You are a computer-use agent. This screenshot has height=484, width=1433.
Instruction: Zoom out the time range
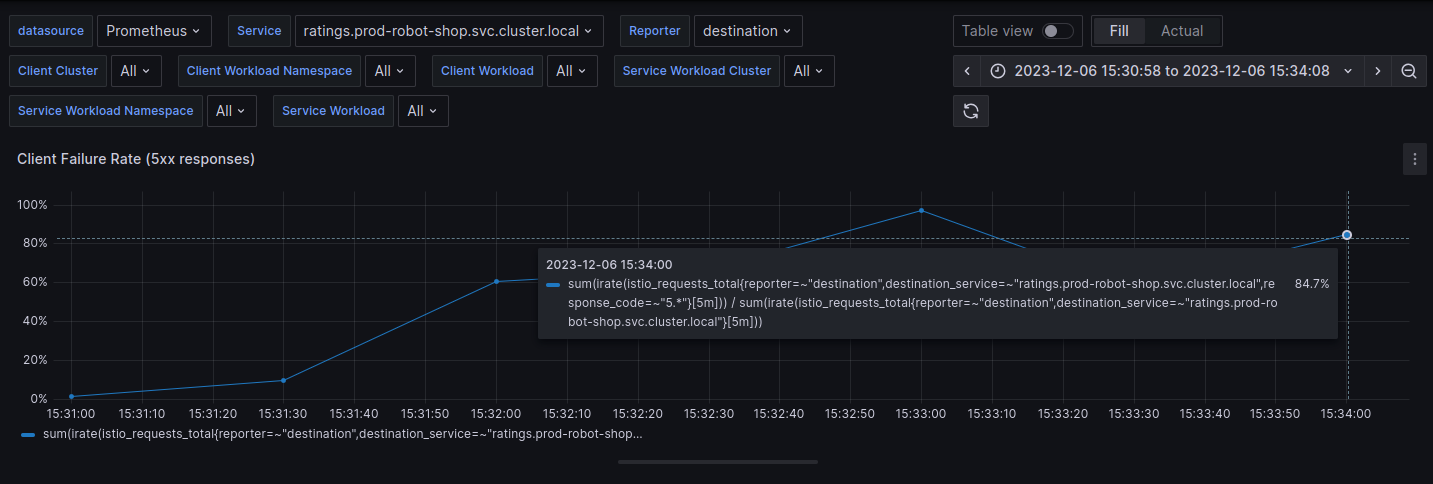pyautogui.click(x=1408, y=71)
